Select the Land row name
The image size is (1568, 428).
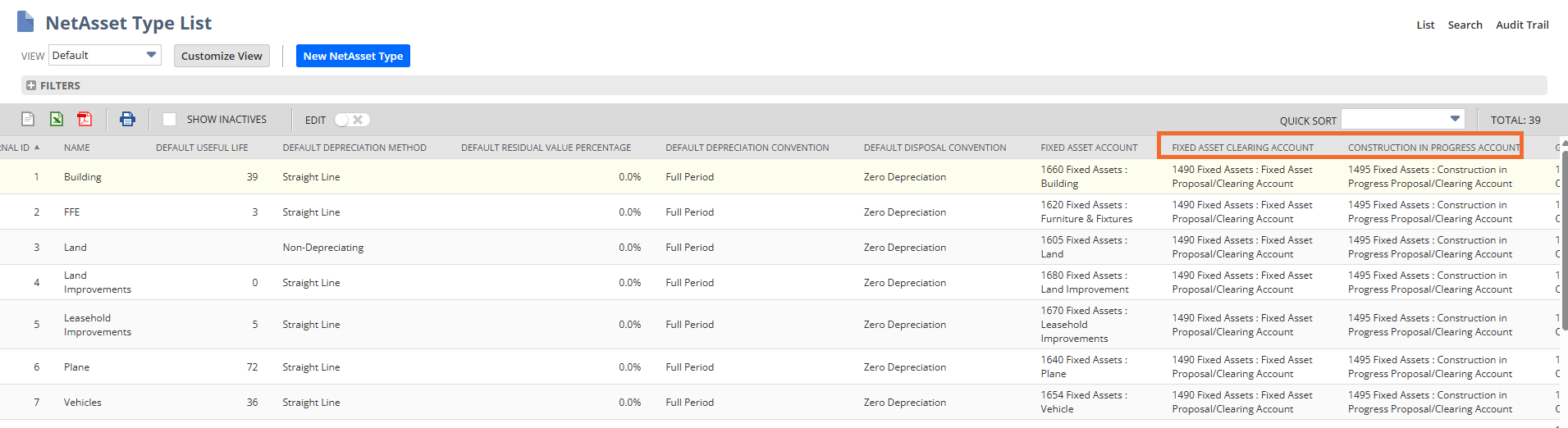pos(75,248)
